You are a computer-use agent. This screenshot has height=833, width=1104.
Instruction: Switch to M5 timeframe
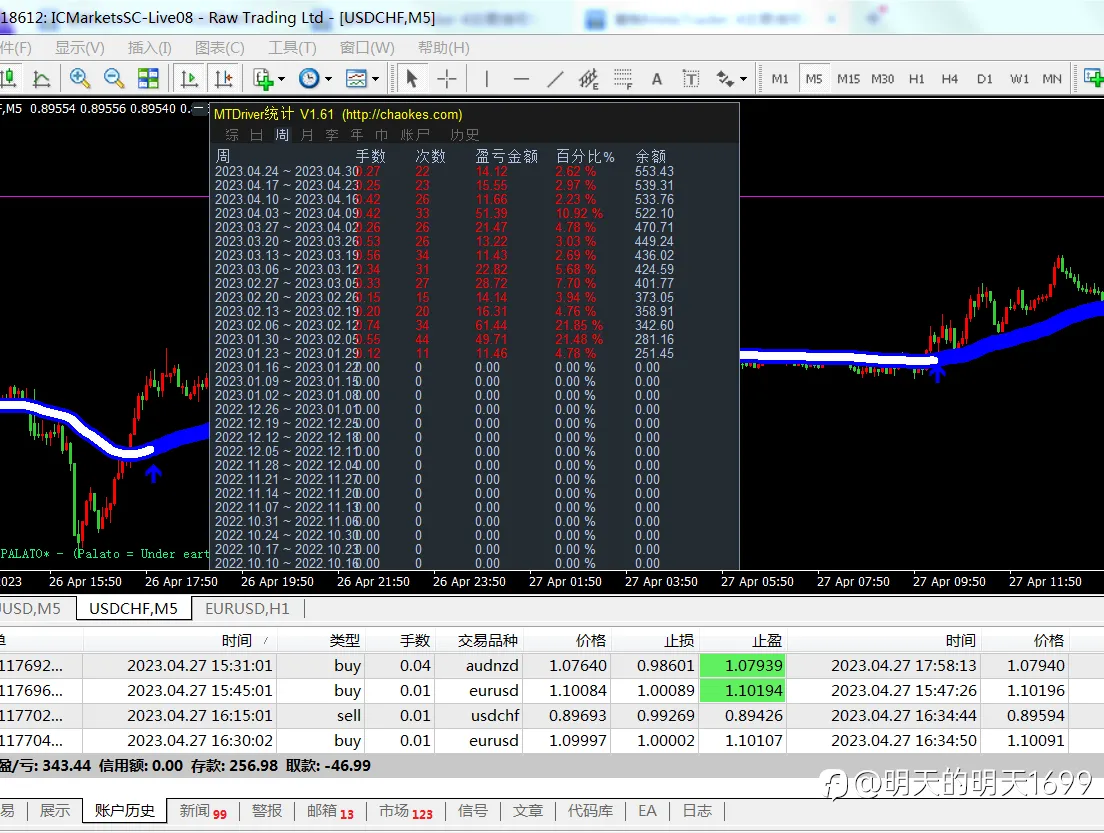tap(814, 79)
